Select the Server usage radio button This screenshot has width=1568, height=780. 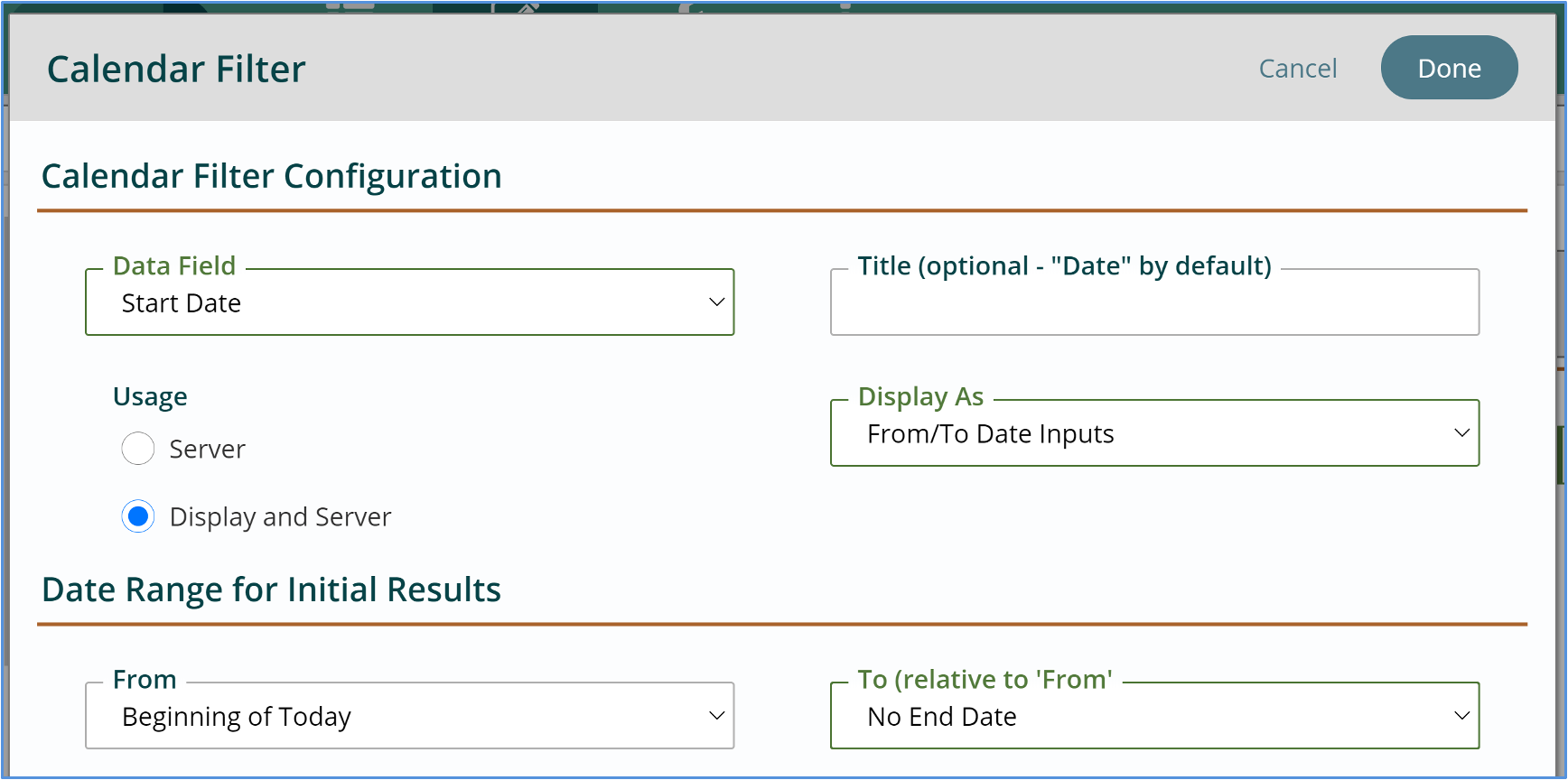138,449
